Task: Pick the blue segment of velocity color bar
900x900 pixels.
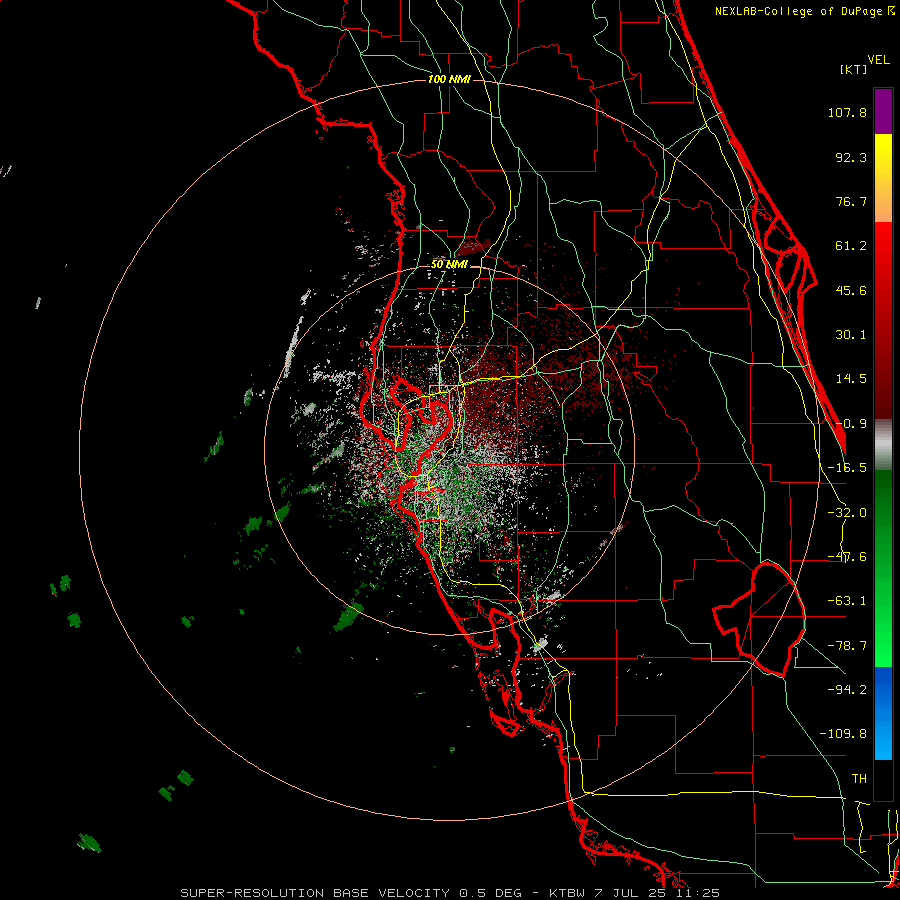Action: point(883,713)
